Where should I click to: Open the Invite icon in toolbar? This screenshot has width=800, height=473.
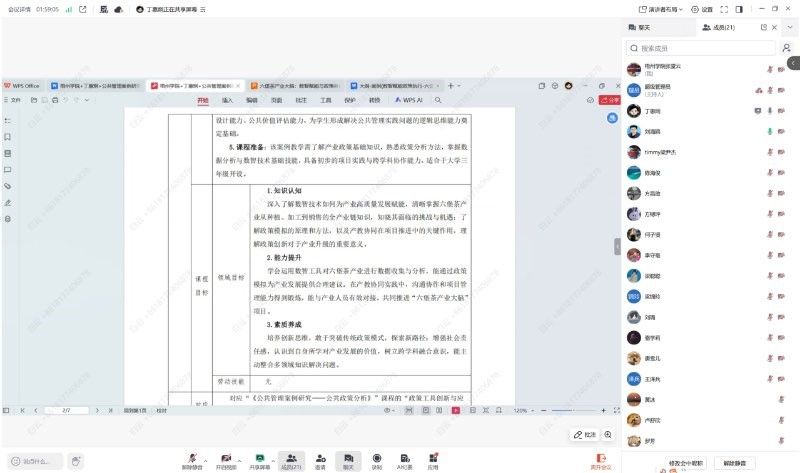(x=320, y=458)
